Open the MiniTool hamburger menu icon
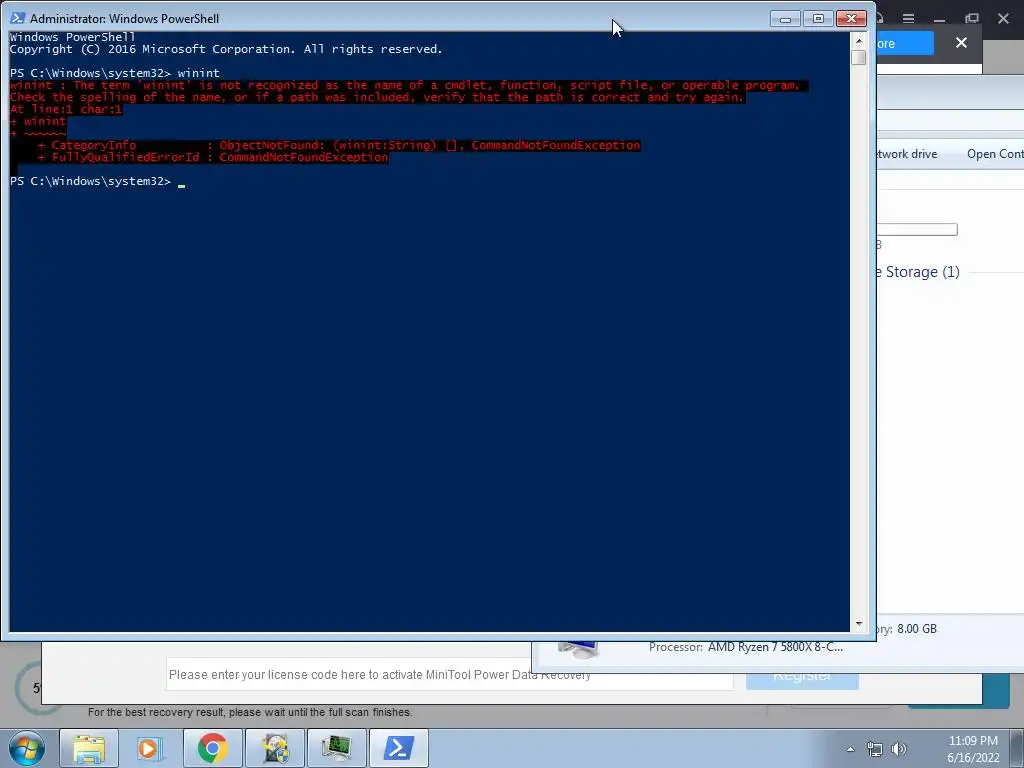This screenshot has width=1024, height=768. click(908, 18)
